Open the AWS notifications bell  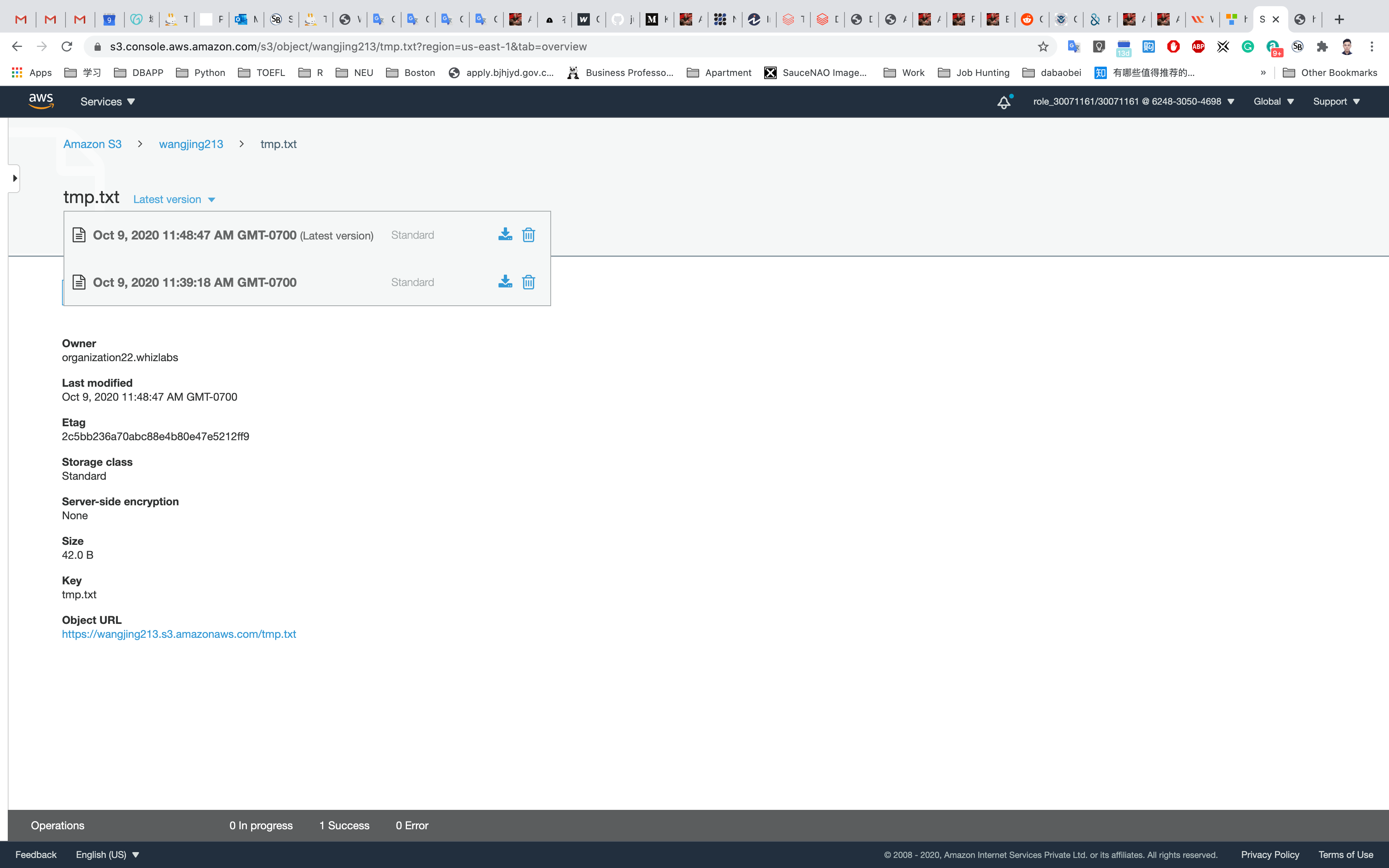coord(1003,102)
